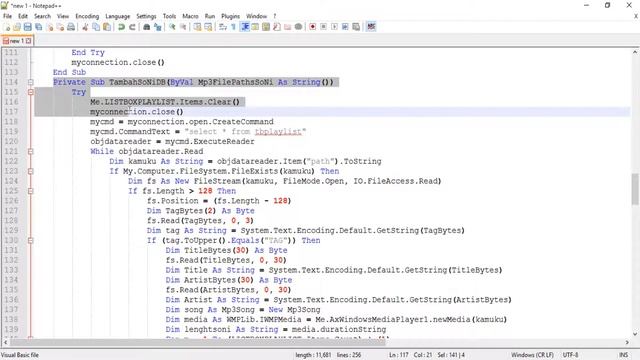This screenshot has height=360, width=640.
Task: Click UTF-8 encoding in status bar
Action: pos(571,355)
